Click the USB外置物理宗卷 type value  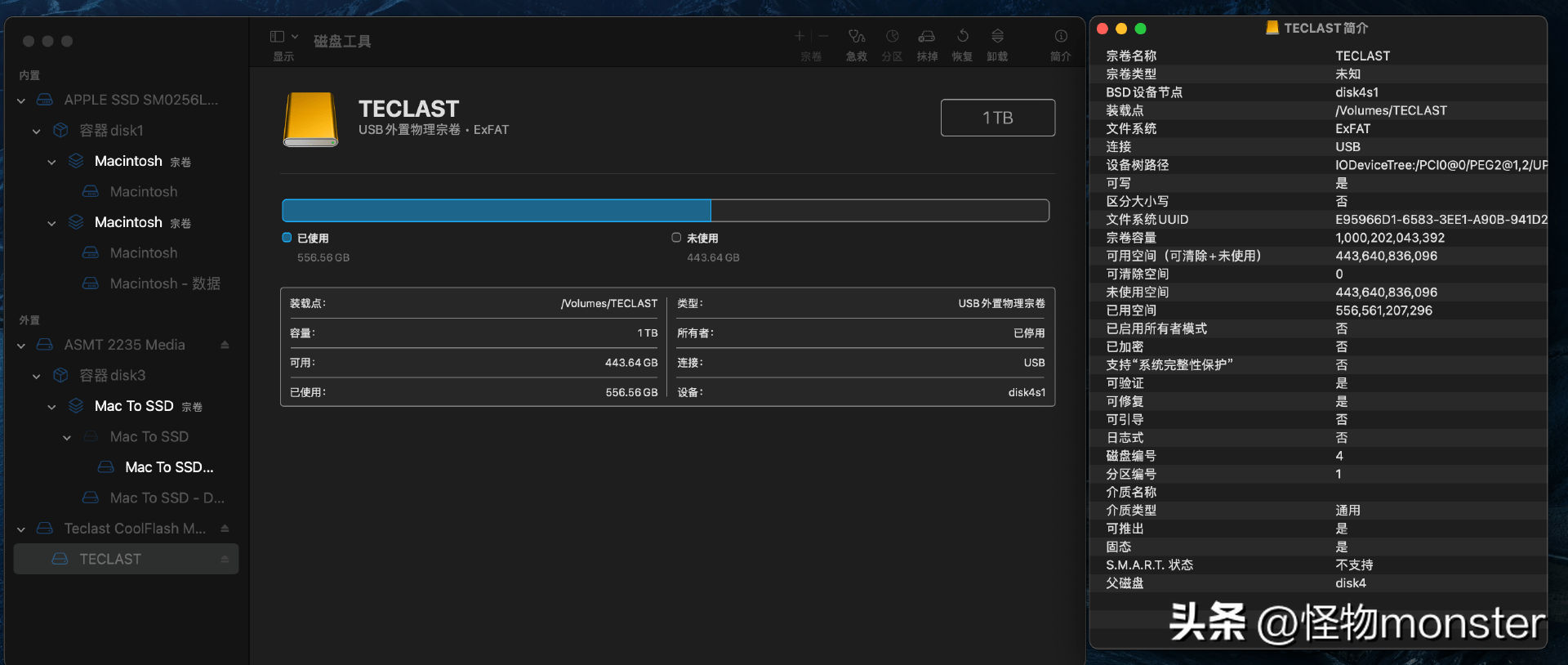[1001, 303]
